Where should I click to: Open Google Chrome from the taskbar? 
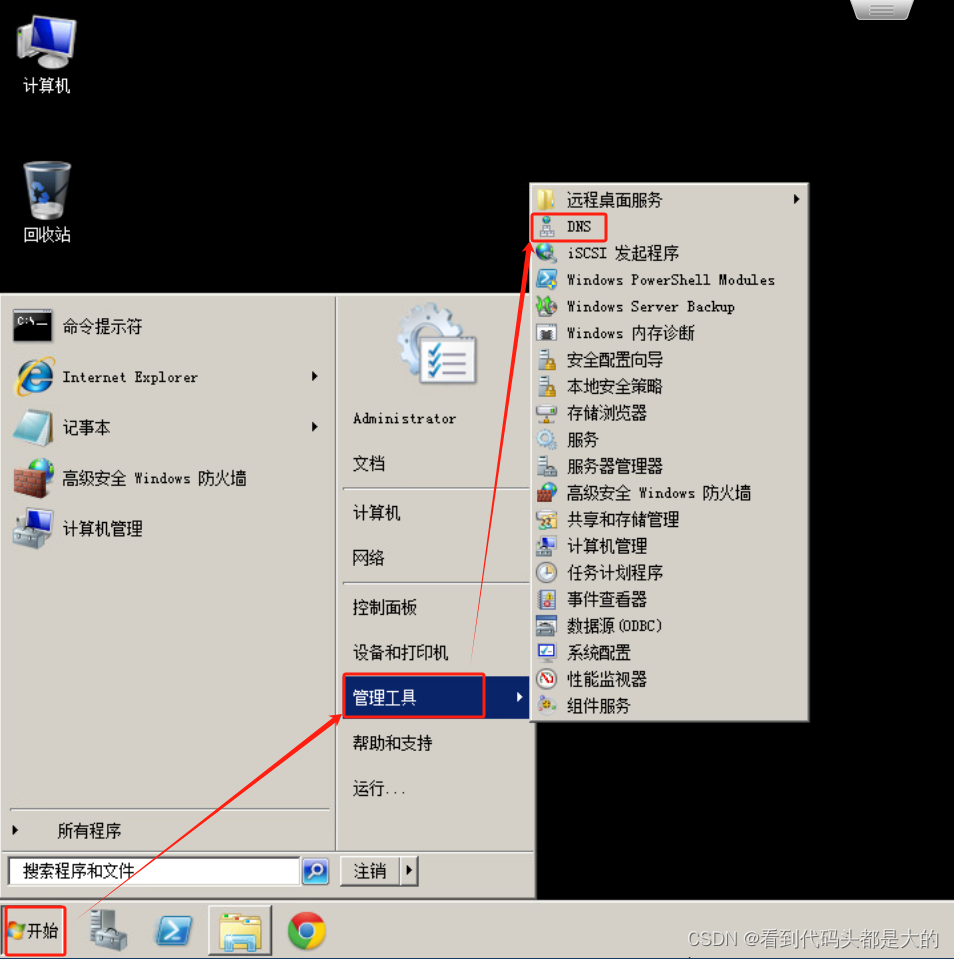[307, 930]
